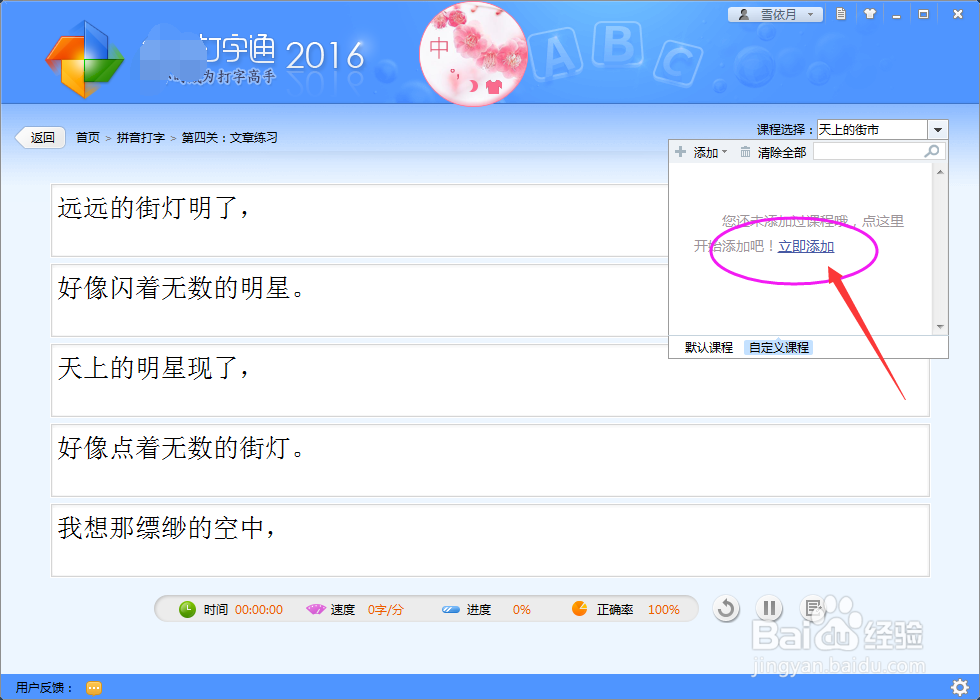Viewport: 980px width, 700px height.
Task: Select the 自定义课程 tab
Action: [778, 347]
